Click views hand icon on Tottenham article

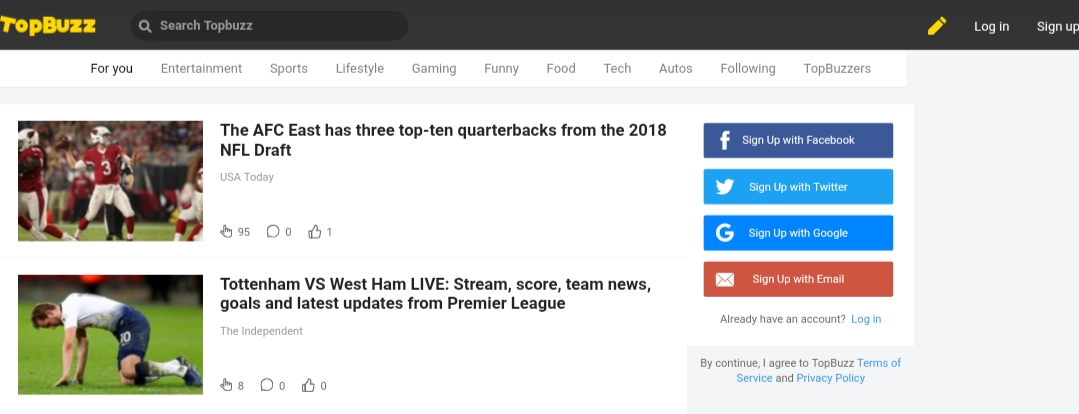coord(226,385)
